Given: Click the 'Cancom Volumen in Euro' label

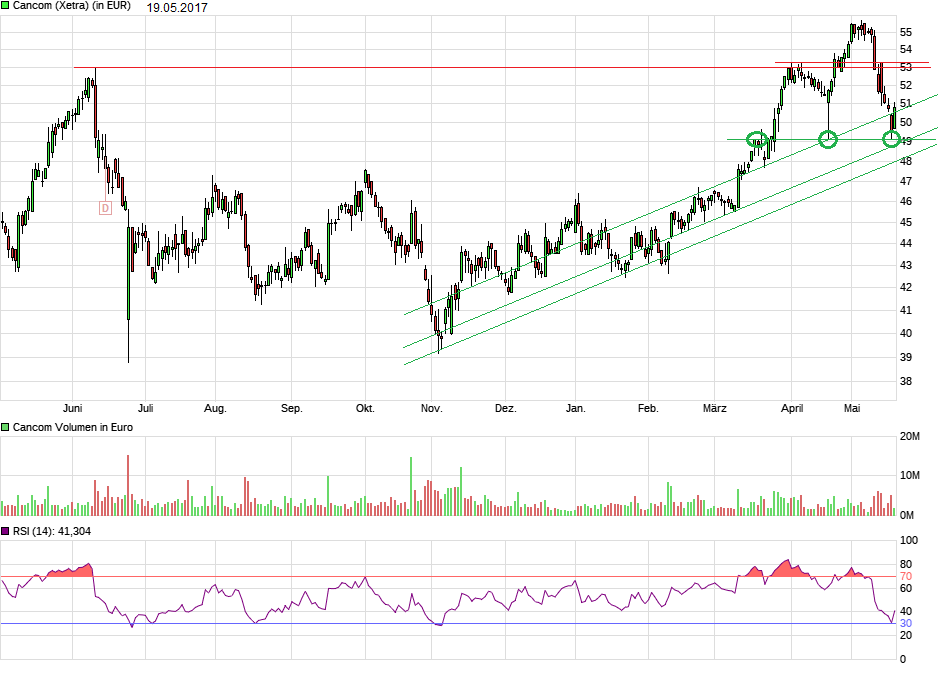Looking at the screenshot, I should coord(73,427).
